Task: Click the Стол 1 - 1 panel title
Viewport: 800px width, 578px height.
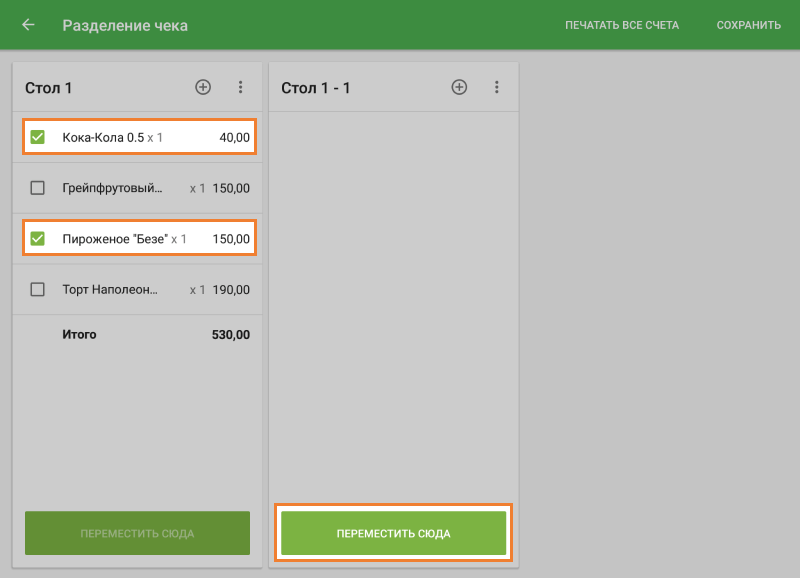Action: point(316,88)
